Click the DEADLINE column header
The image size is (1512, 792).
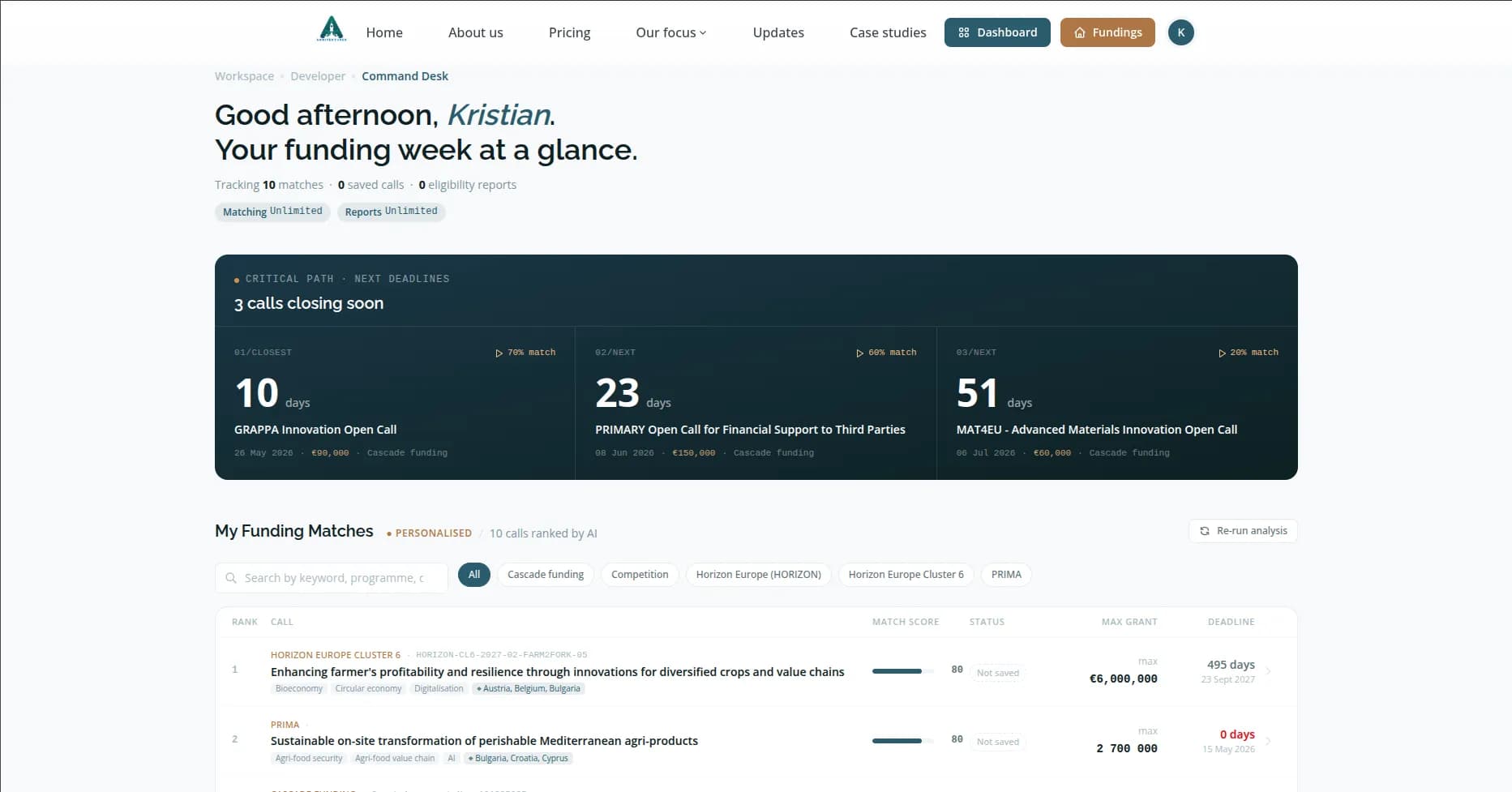click(1231, 622)
